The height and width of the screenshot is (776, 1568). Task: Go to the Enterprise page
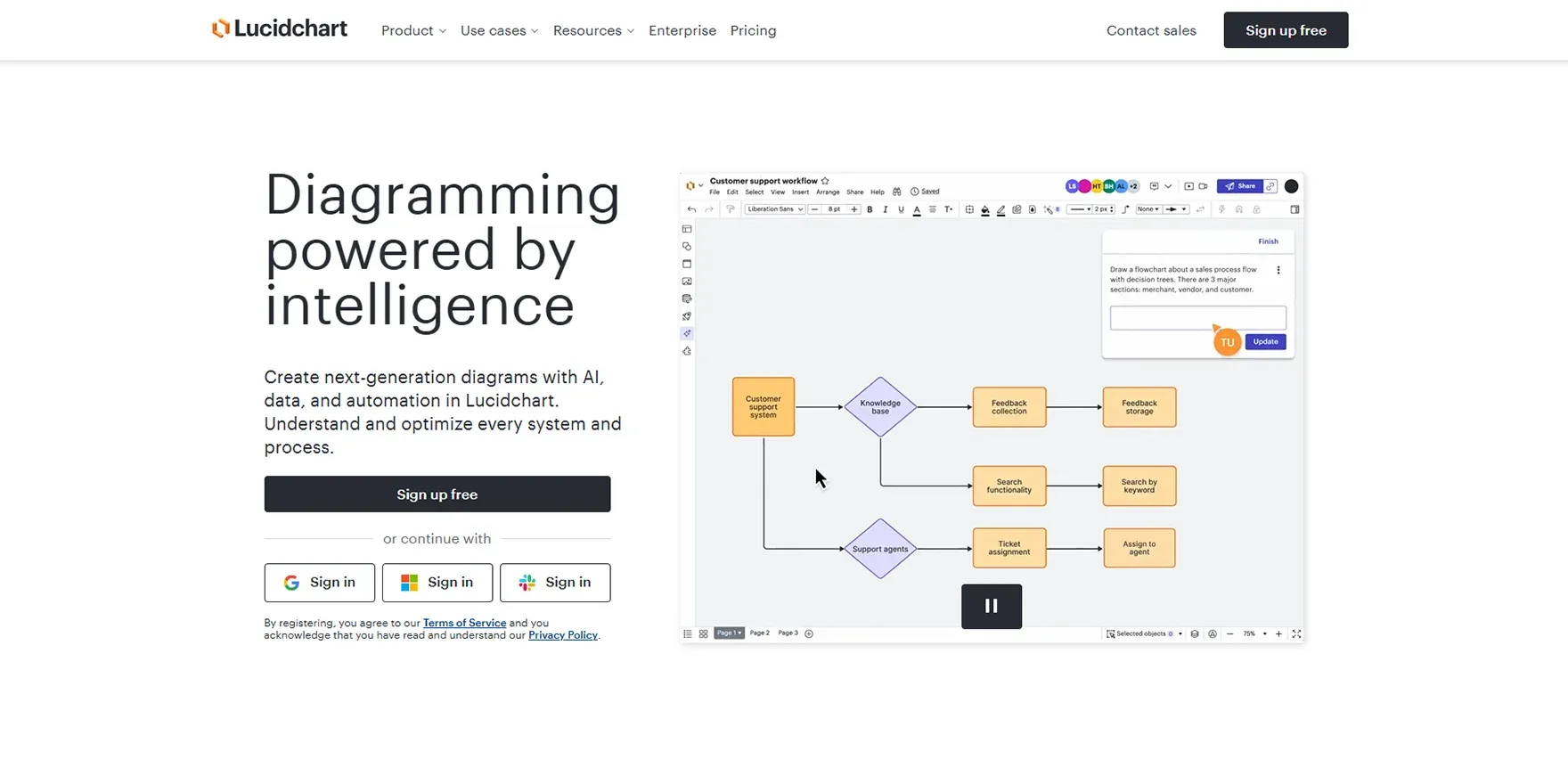click(x=682, y=30)
